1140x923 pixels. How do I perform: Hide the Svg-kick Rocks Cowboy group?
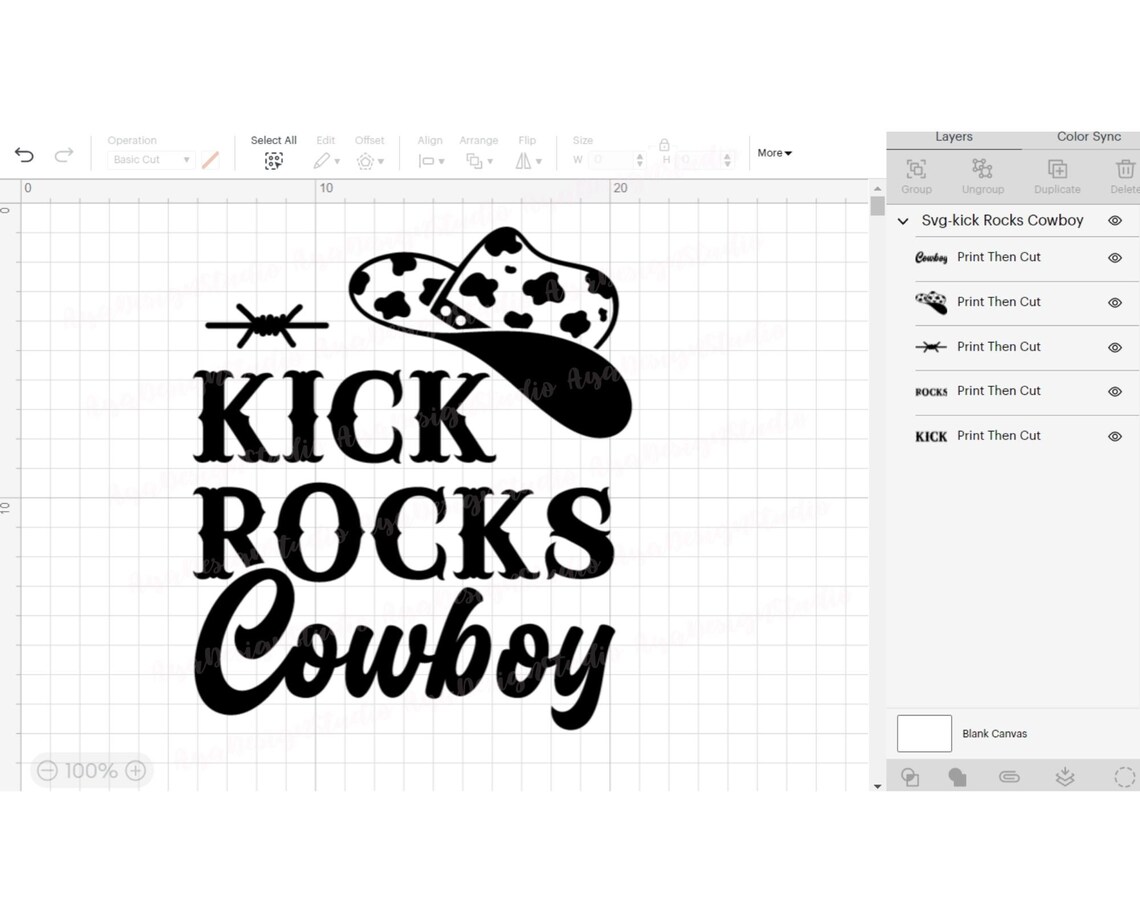coord(1115,220)
